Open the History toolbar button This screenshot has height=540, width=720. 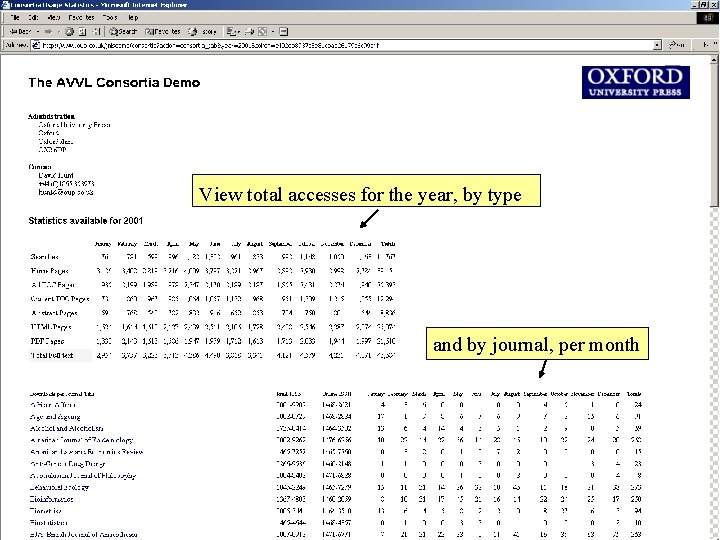pos(202,32)
